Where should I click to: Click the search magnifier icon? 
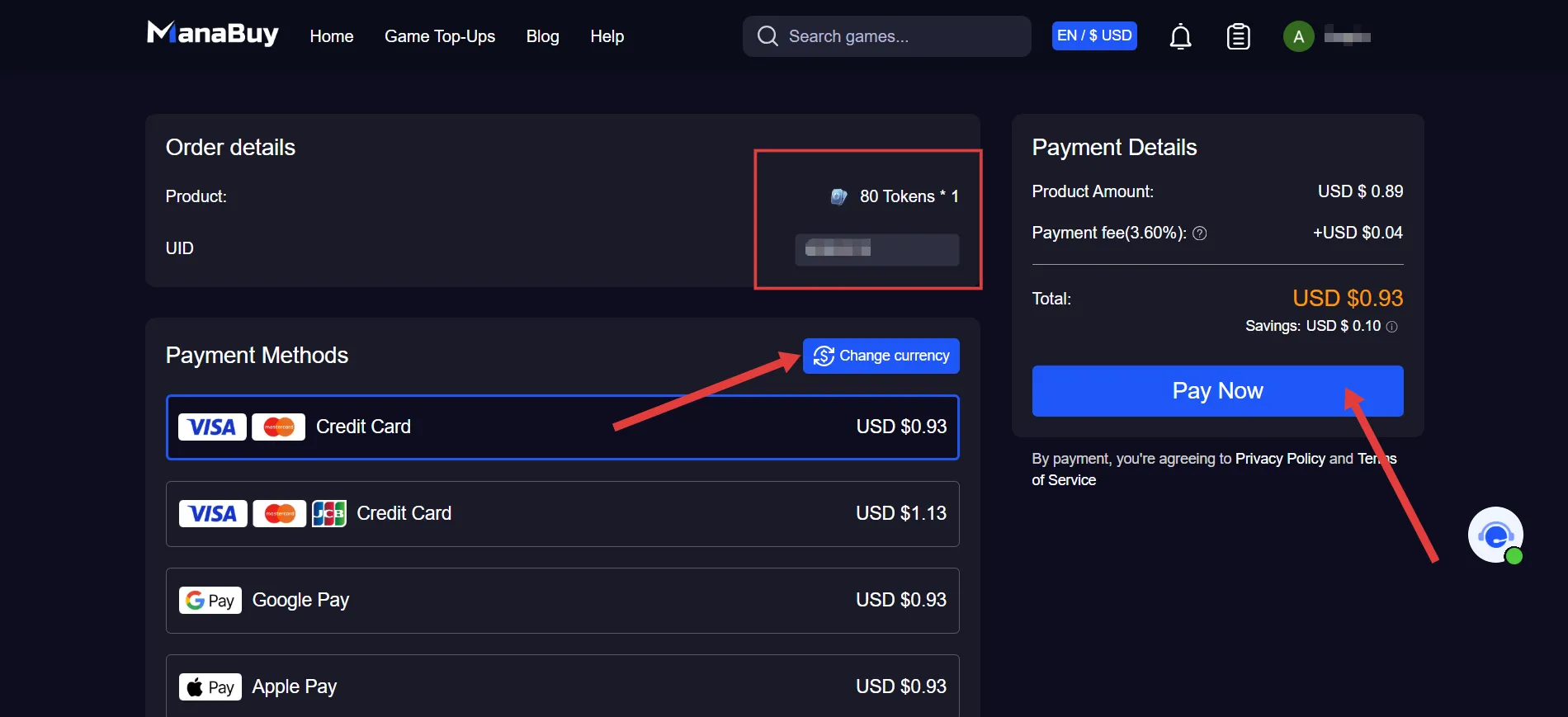767,36
